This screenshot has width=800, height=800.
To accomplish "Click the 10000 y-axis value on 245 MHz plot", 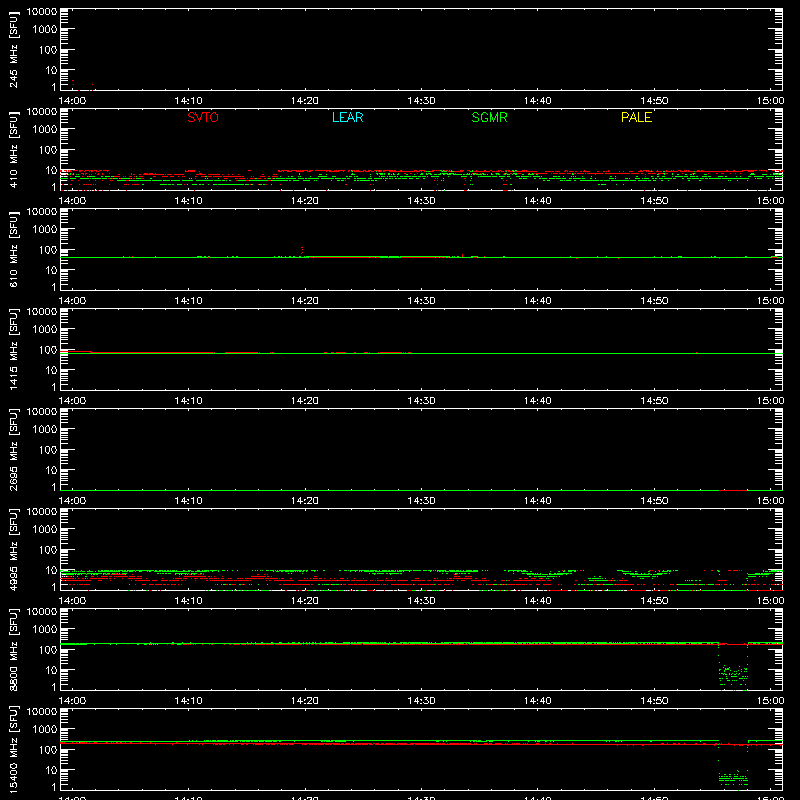I will click(42, 12).
